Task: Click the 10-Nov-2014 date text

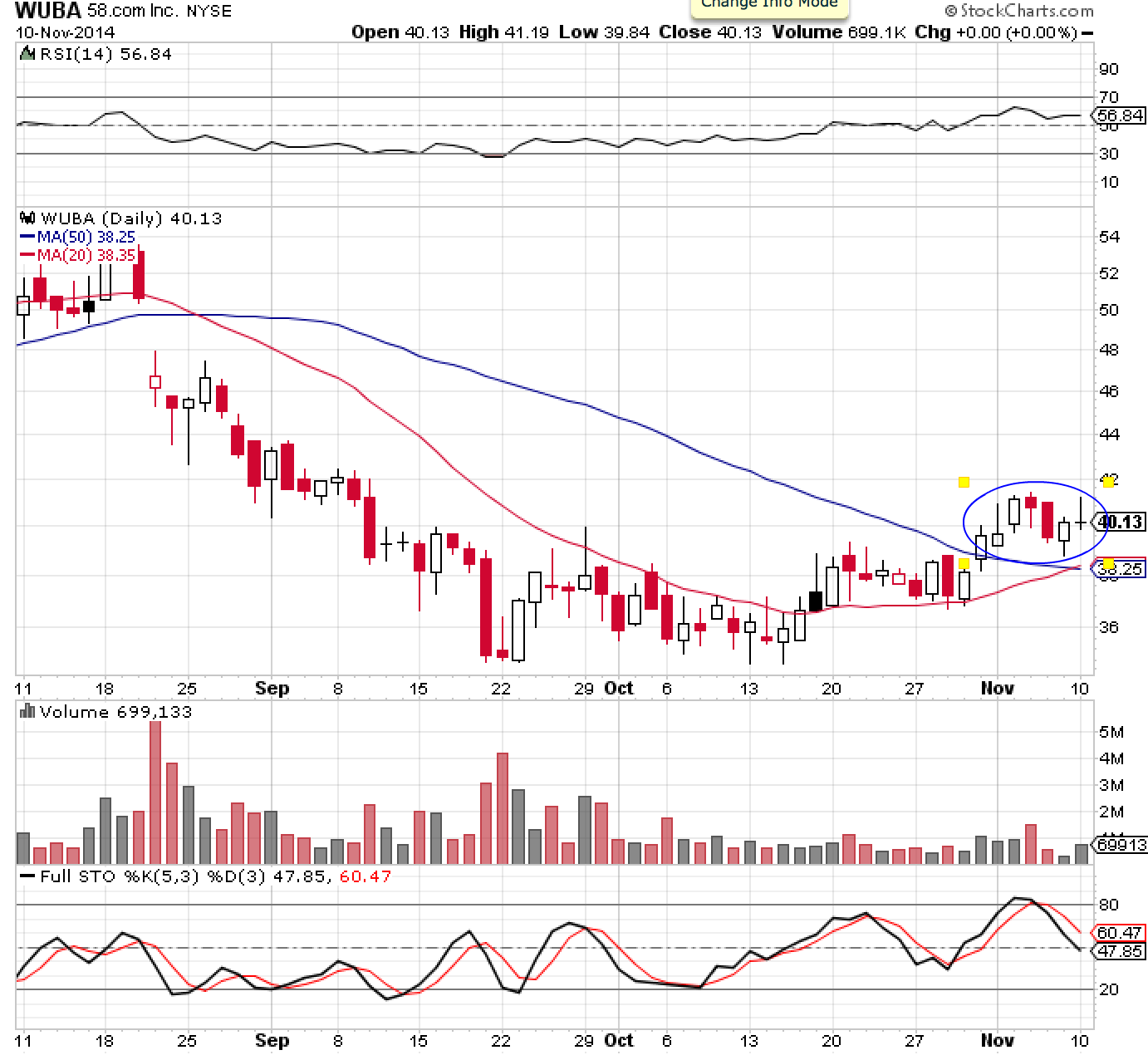Action: [66, 32]
